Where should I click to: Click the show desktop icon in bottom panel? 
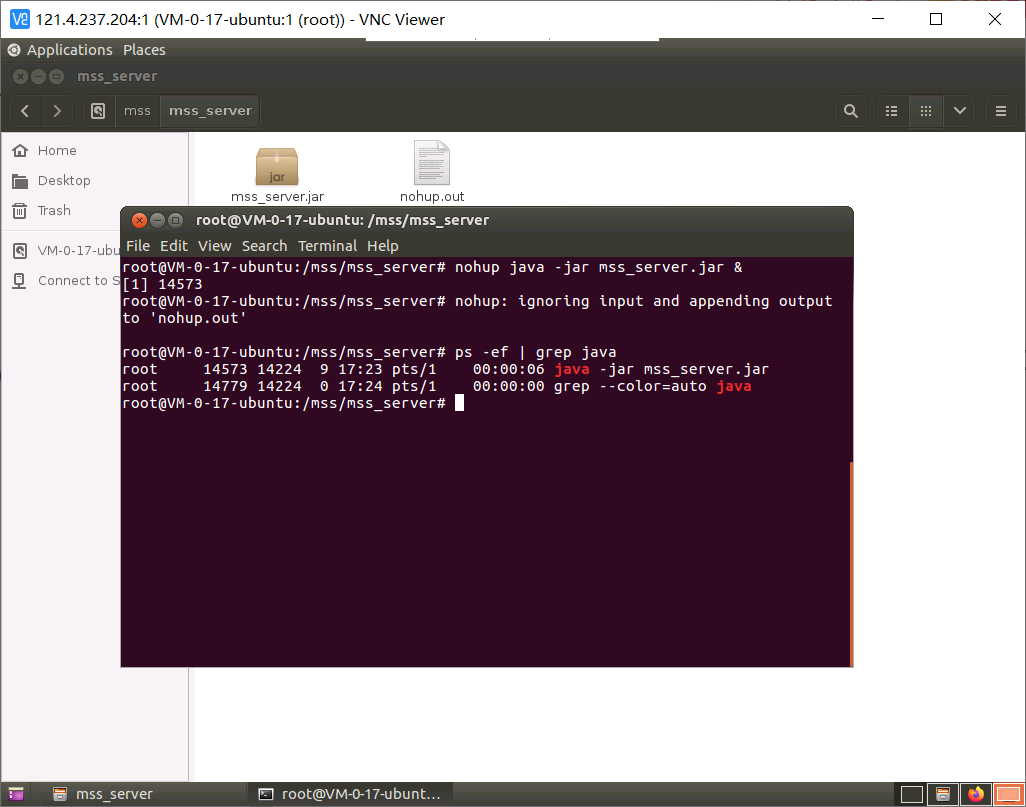tap(16, 794)
